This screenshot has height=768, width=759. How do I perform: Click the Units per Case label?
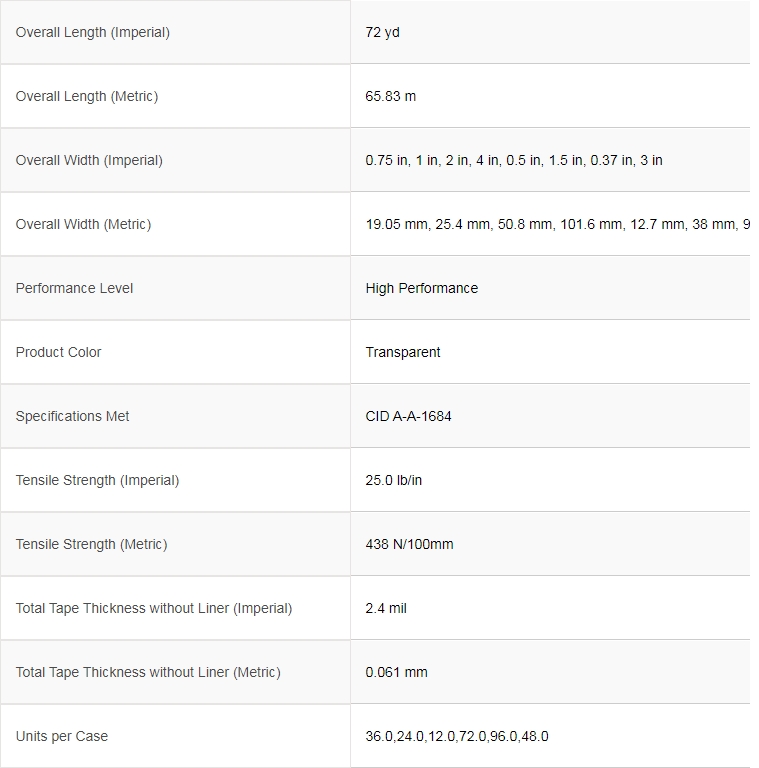pyautogui.click(x=62, y=736)
